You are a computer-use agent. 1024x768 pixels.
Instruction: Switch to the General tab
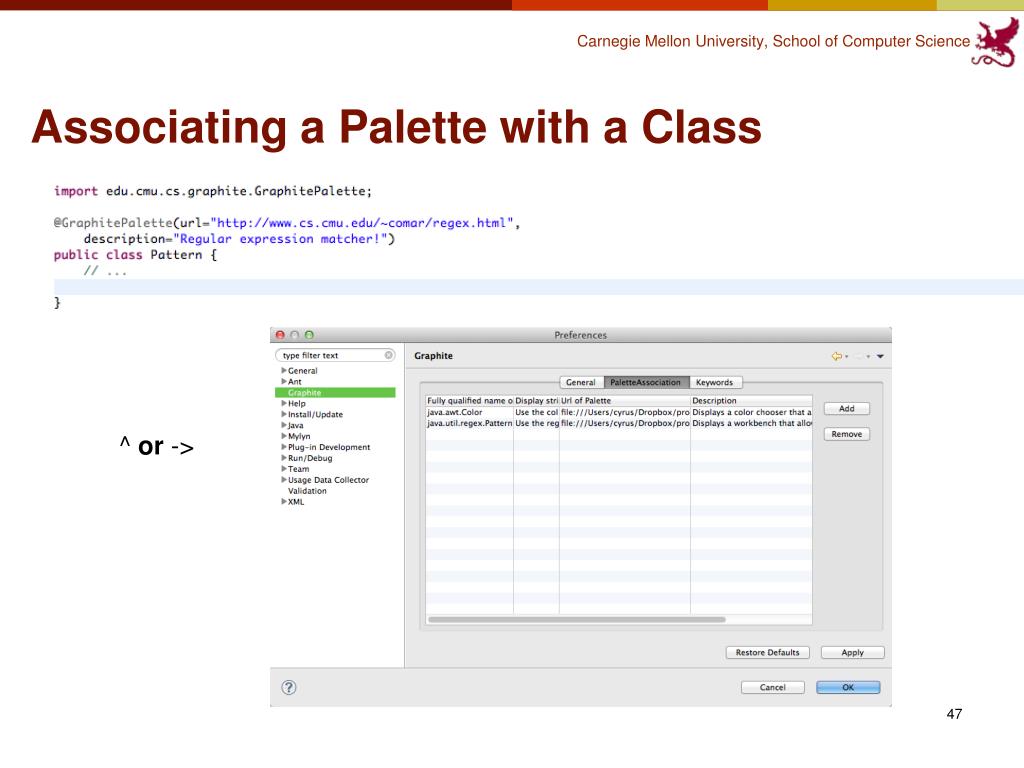[581, 383]
